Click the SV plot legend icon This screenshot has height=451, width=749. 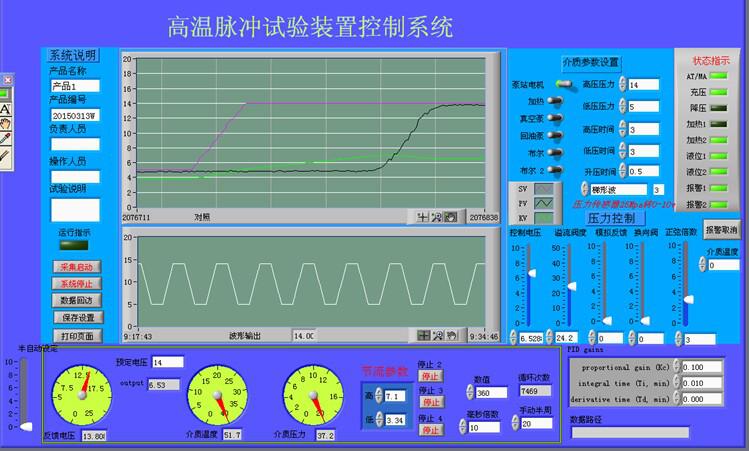tap(543, 188)
